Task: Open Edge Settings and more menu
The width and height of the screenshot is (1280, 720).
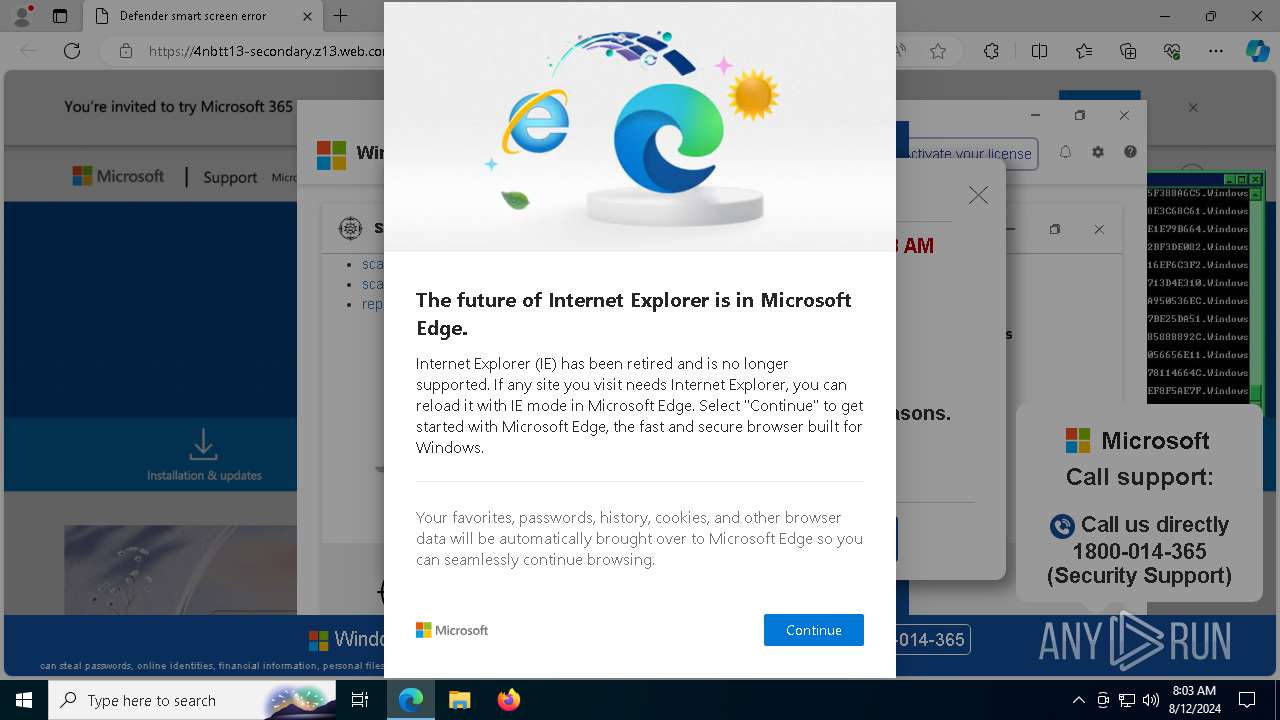Action: tap(1216, 51)
